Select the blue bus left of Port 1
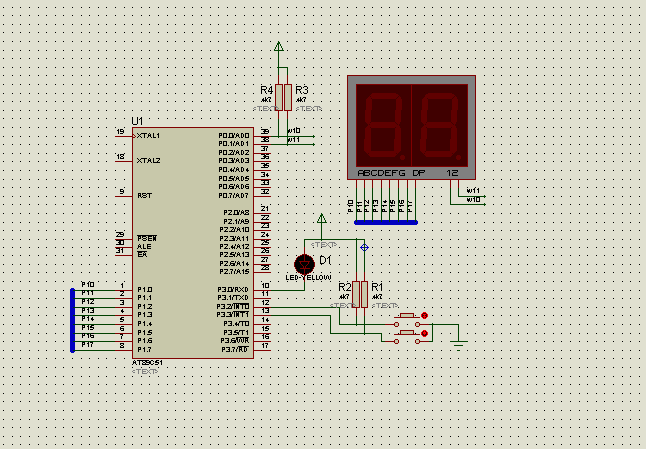This screenshot has width=646, height=449. tap(73, 320)
